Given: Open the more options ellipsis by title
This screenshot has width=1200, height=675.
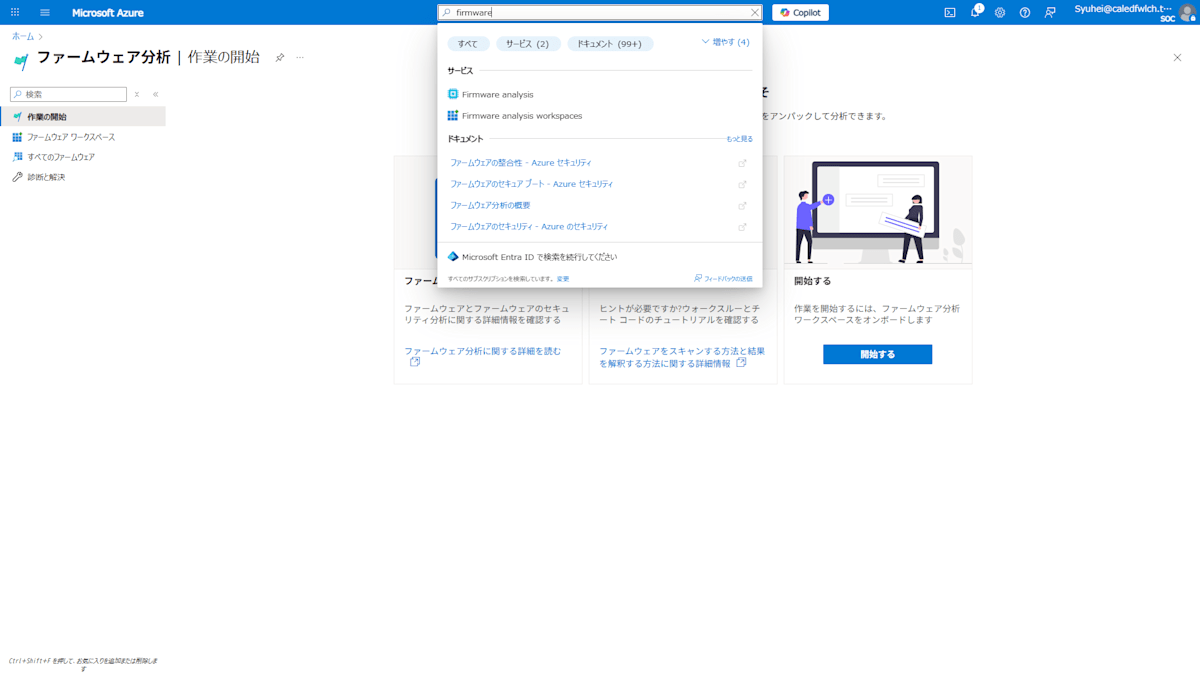Looking at the screenshot, I should [x=300, y=58].
